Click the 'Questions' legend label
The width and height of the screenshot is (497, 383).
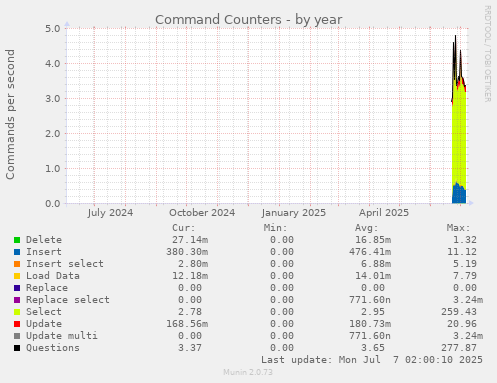pyautogui.click(x=53, y=348)
